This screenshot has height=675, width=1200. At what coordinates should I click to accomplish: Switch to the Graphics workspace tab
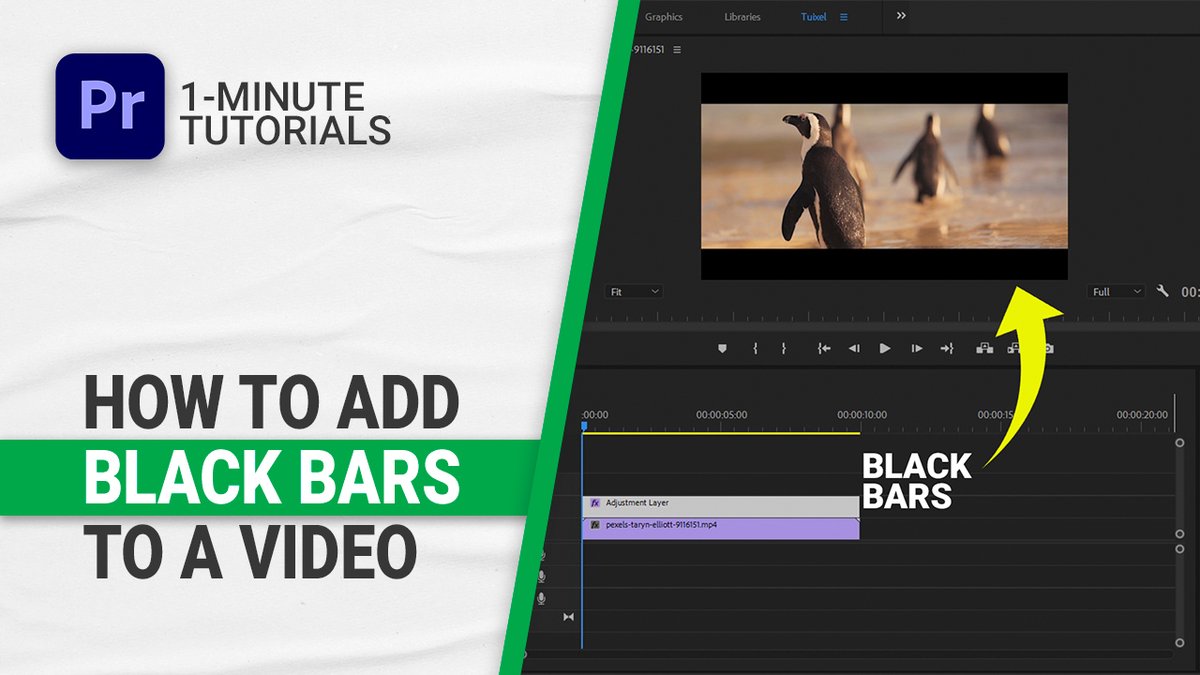point(663,17)
